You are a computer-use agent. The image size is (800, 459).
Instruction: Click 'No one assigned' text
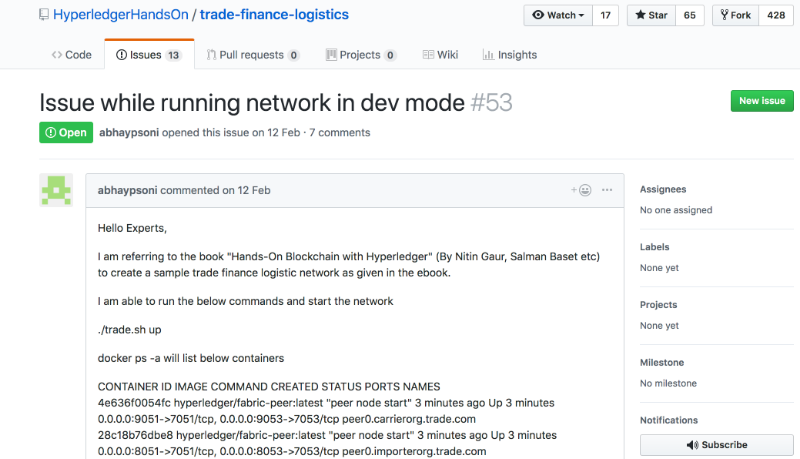(x=676, y=210)
